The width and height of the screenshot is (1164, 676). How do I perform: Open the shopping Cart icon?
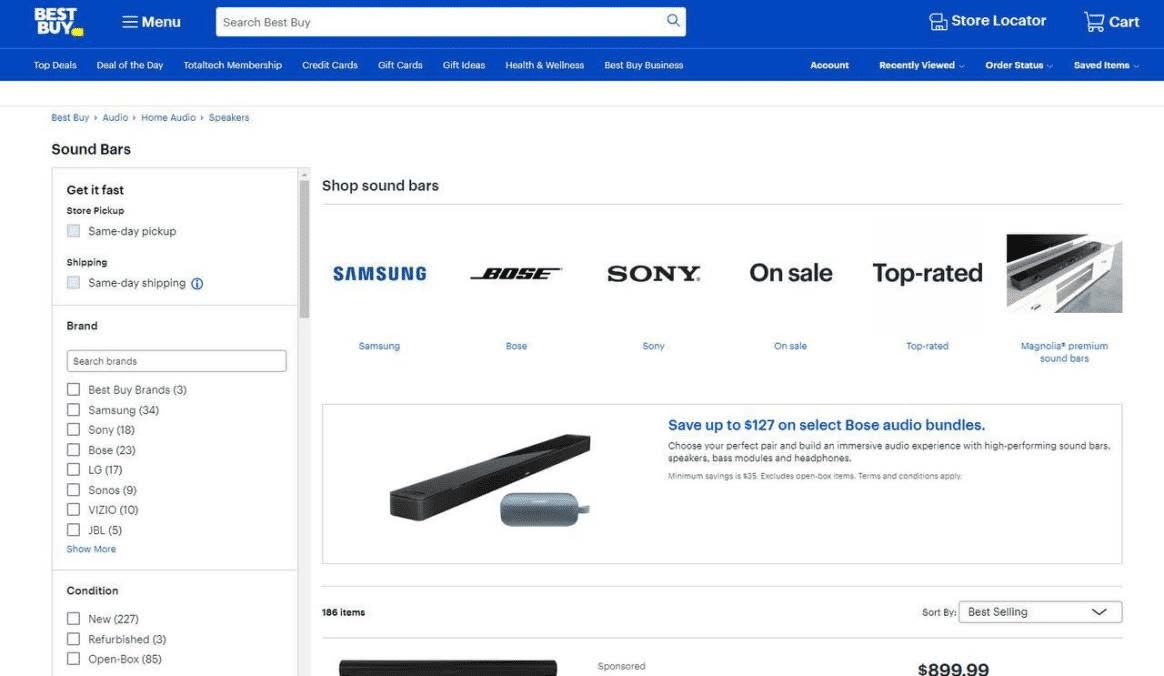click(1094, 22)
